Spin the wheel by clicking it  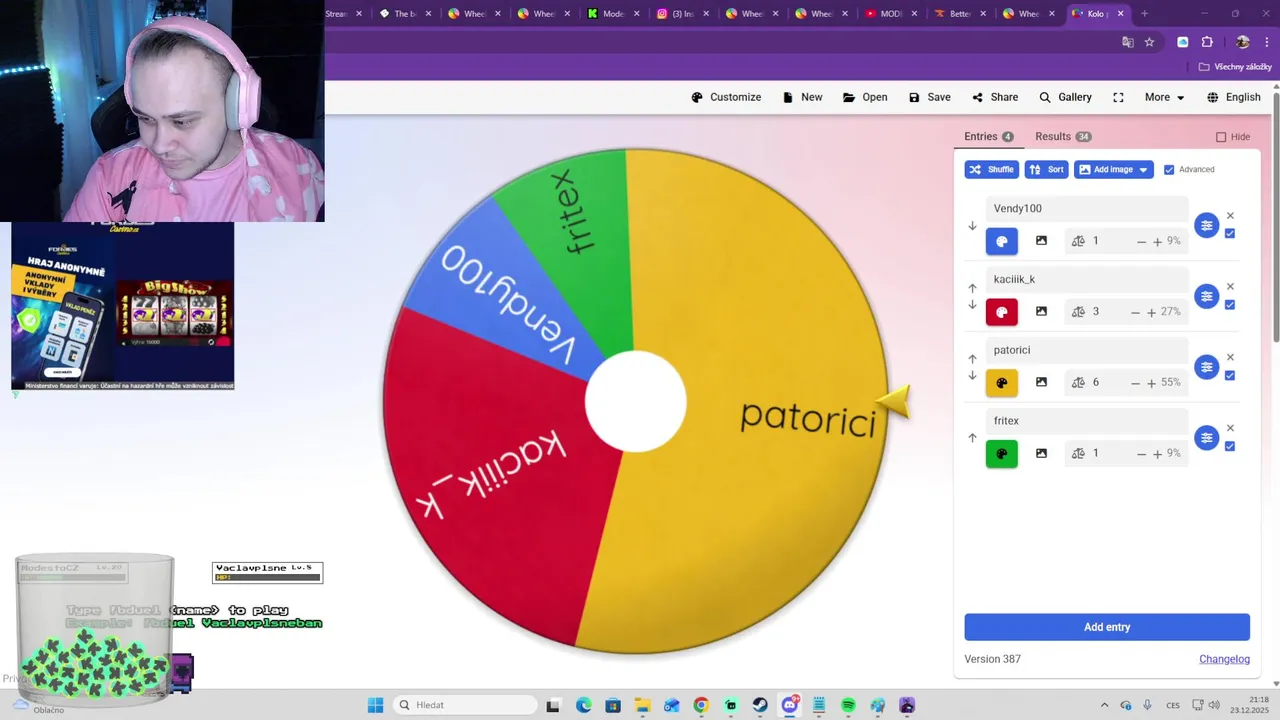pos(635,402)
